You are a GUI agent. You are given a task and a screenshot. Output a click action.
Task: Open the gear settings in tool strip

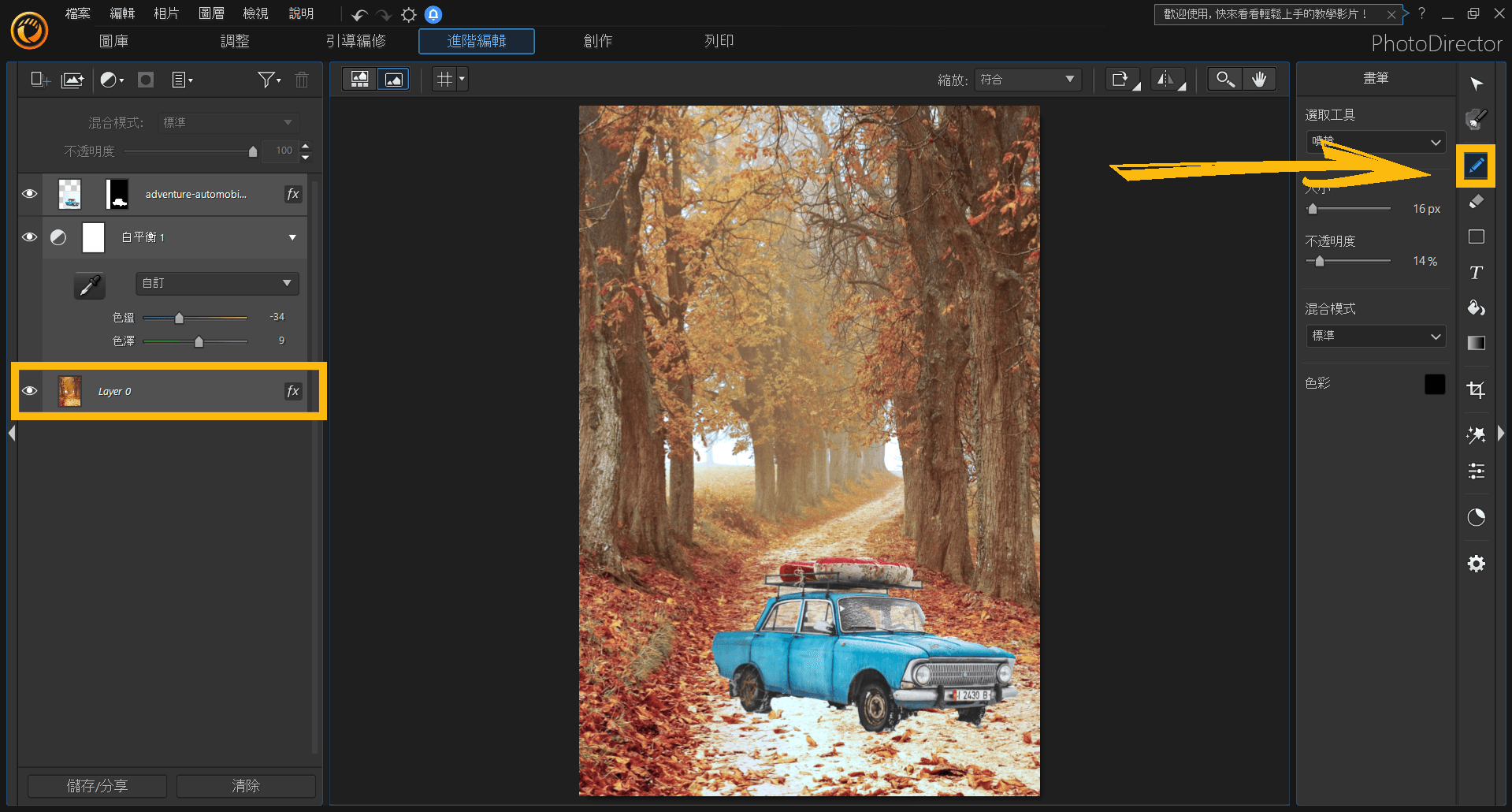pos(1477,564)
